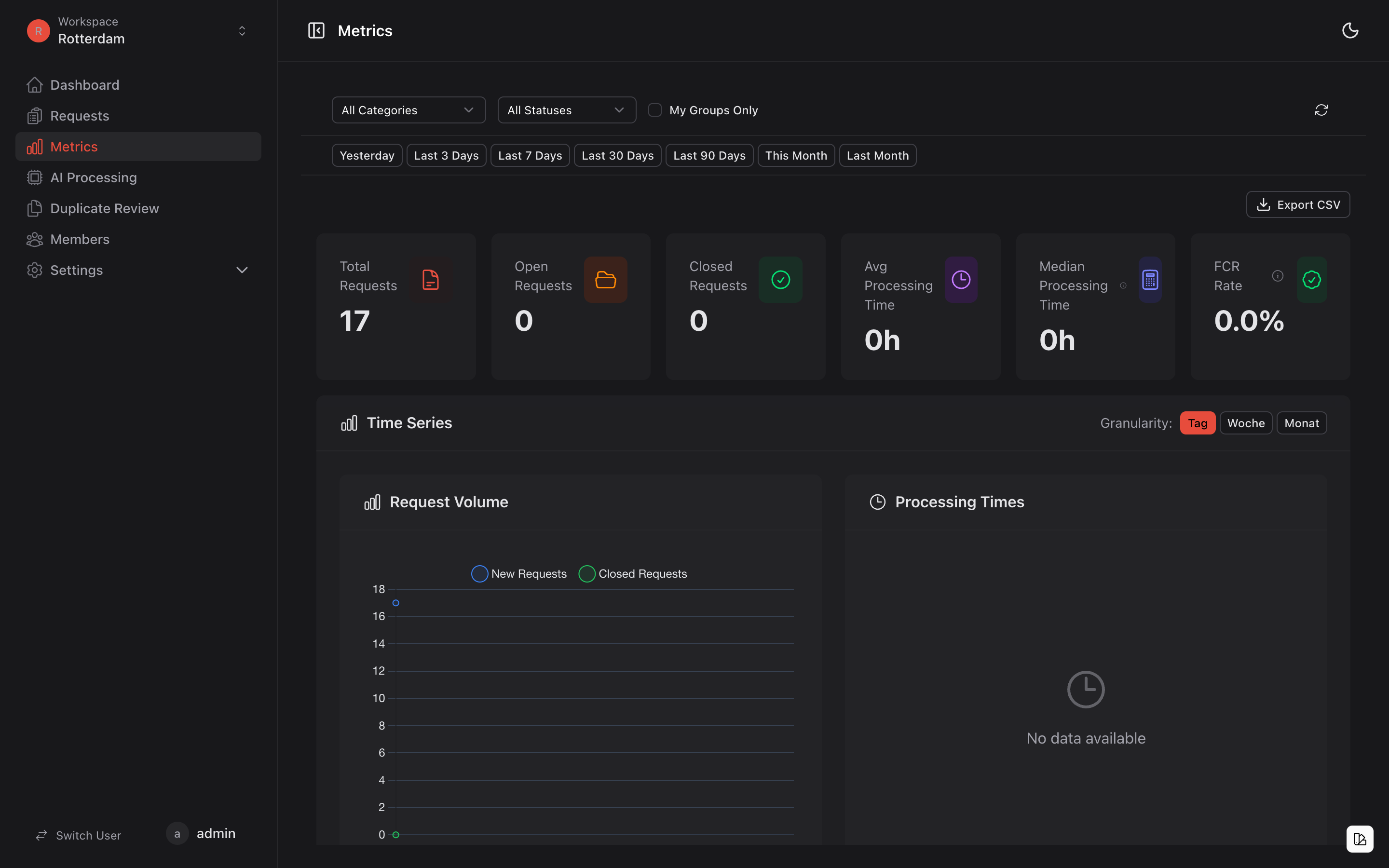Select Monat granularity option
This screenshot has height=868, width=1389.
pos(1301,423)
